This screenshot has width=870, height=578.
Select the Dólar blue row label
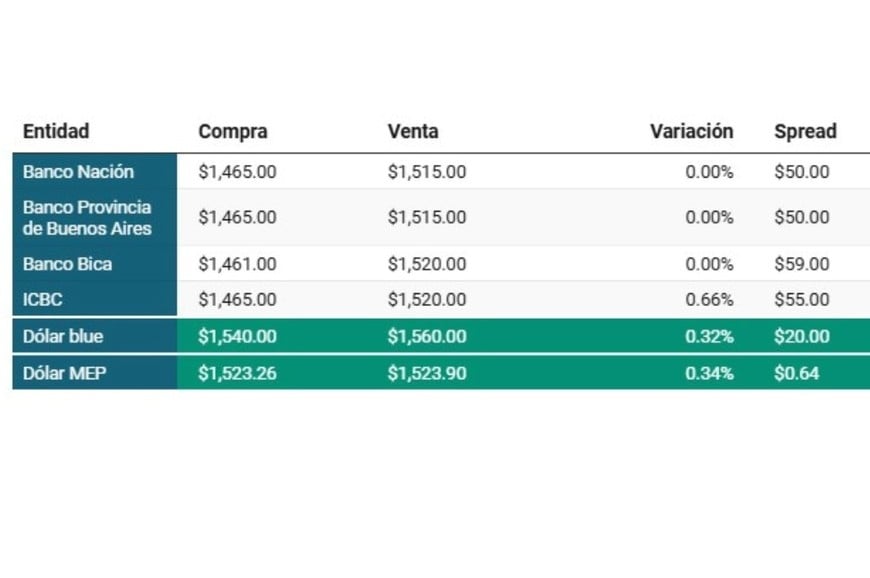coord(63,336)
